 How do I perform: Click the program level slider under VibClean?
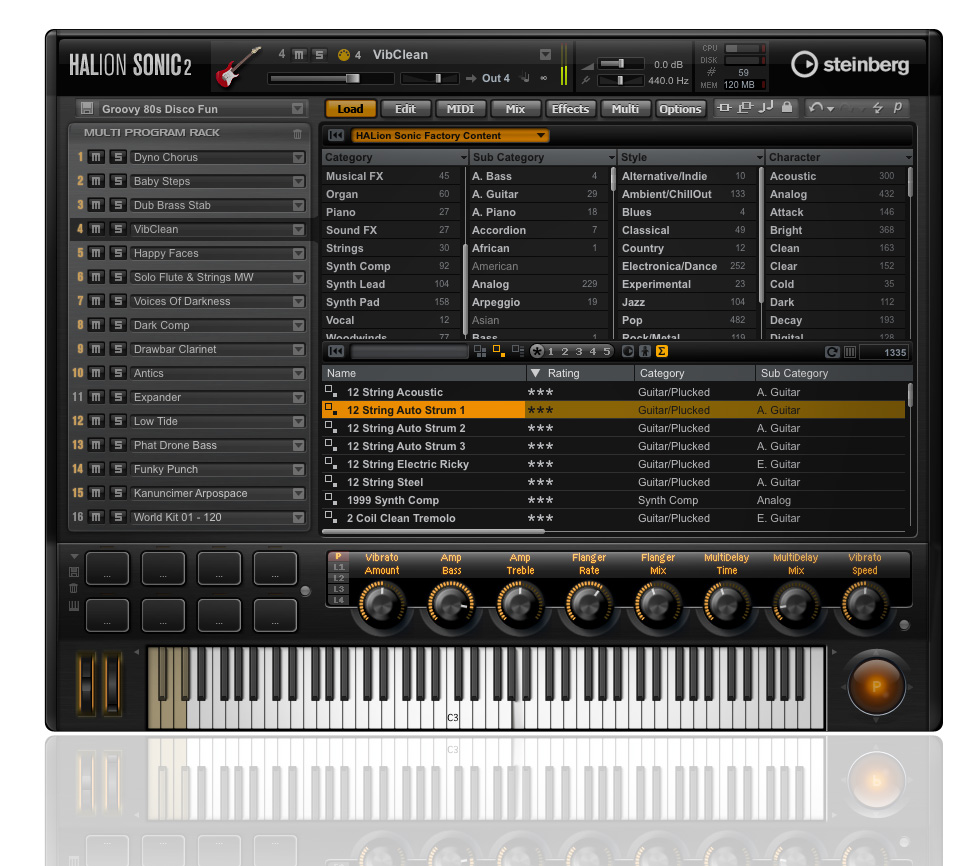(x=331, y=78)
